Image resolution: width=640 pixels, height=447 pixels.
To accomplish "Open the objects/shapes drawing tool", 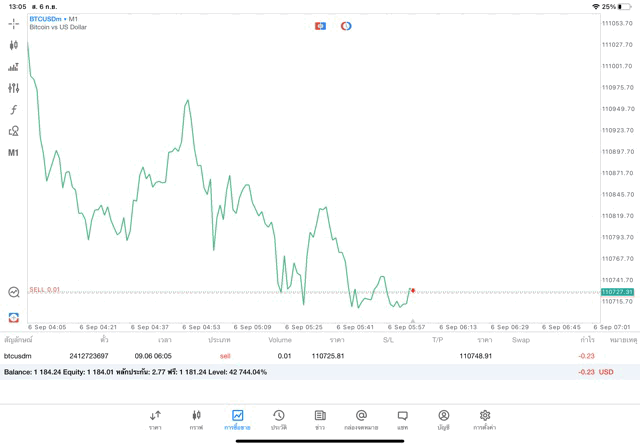I will (13, 131).
